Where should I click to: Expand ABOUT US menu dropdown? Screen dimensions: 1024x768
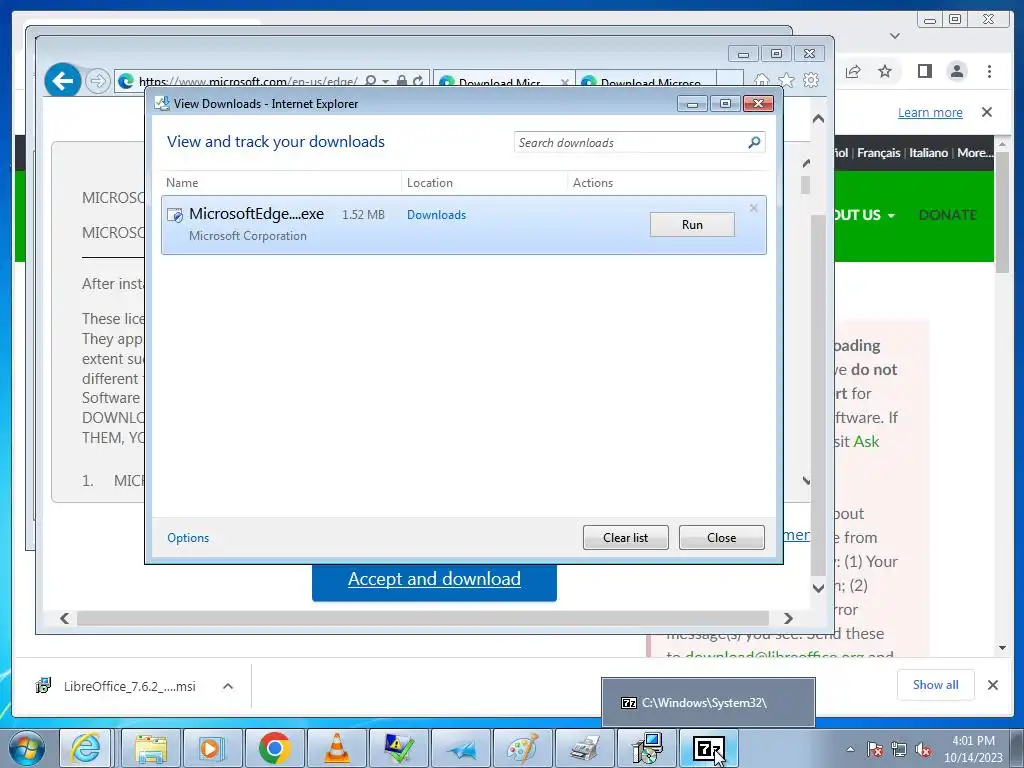point(864,215)
